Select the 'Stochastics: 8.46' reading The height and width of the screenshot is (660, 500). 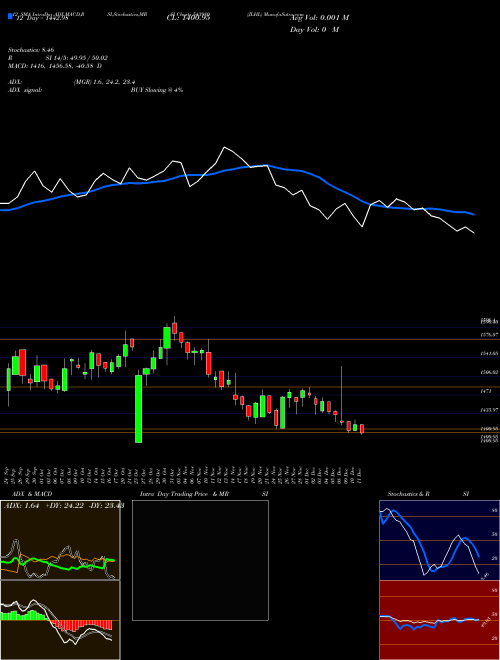coord(31,50)
